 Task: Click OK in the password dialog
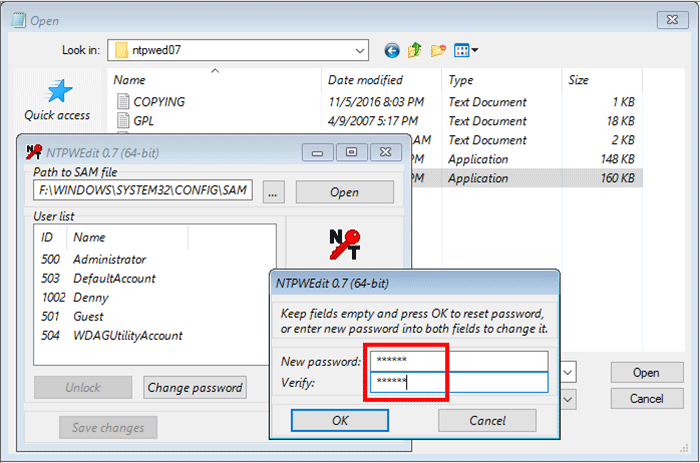pyautogui.click(x=340, y=421)
